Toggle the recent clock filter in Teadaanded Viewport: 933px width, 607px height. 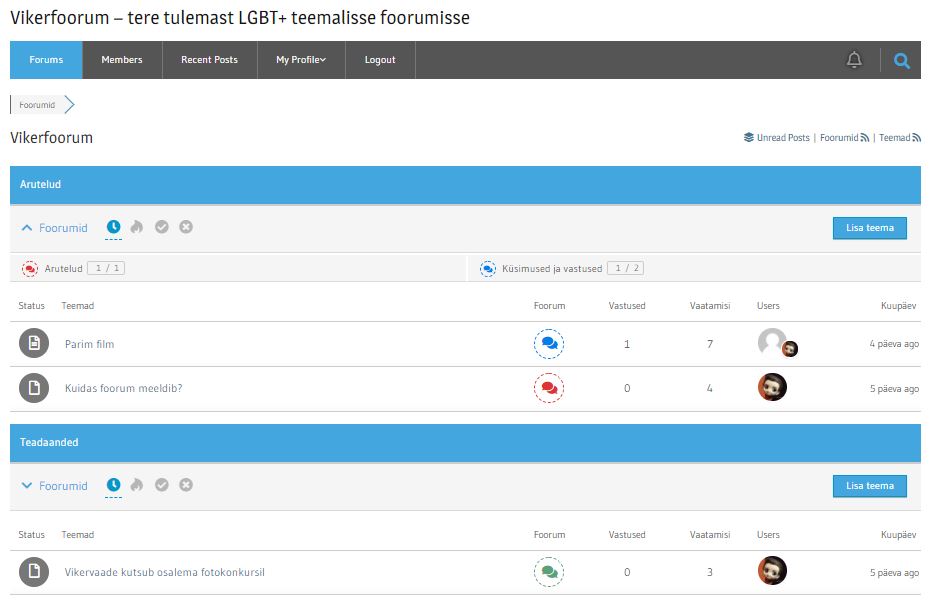(113, 485)
